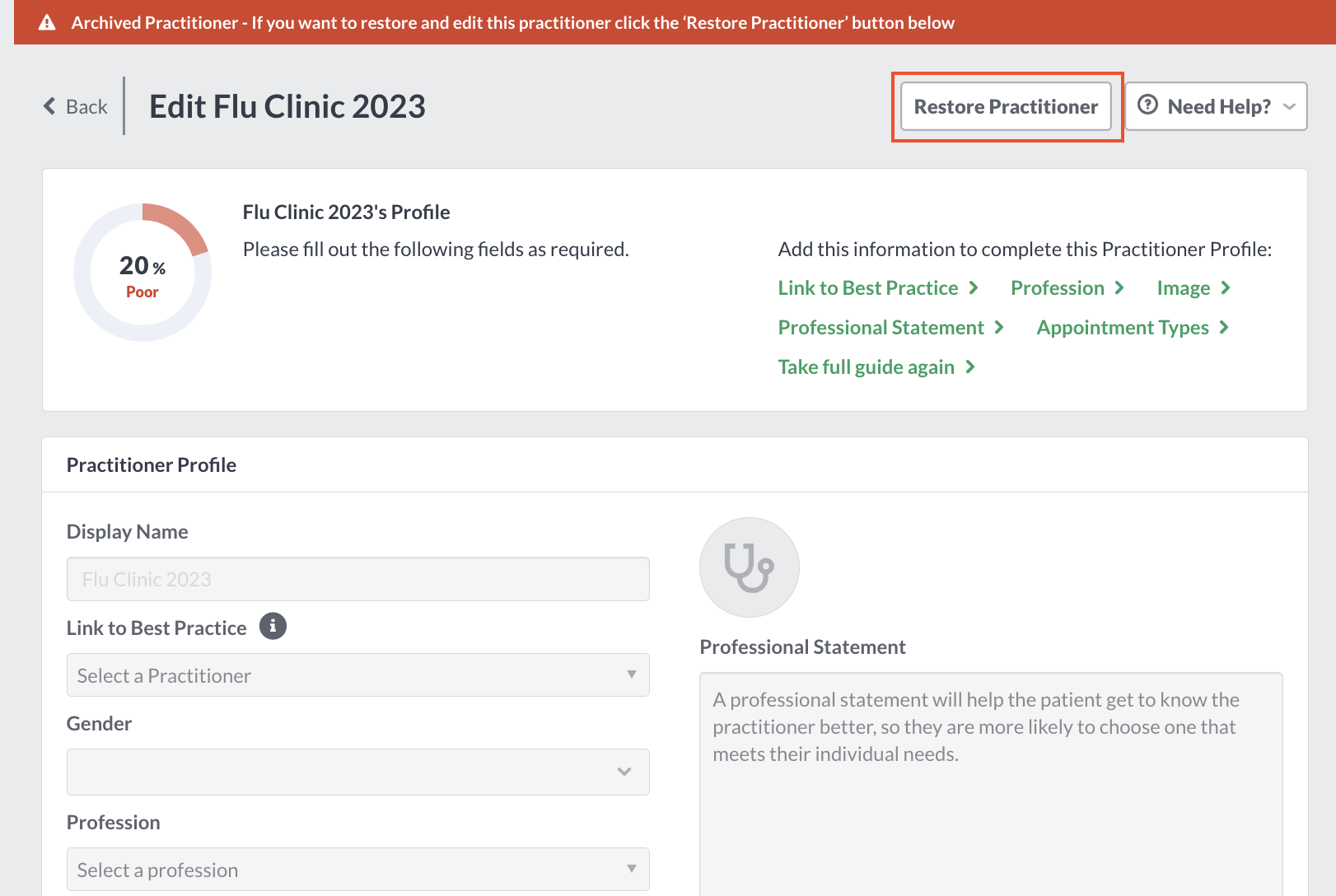Click the Display Name input field
The height and width of the screenshot is (896, 1336).
click(x=357, y=579)
